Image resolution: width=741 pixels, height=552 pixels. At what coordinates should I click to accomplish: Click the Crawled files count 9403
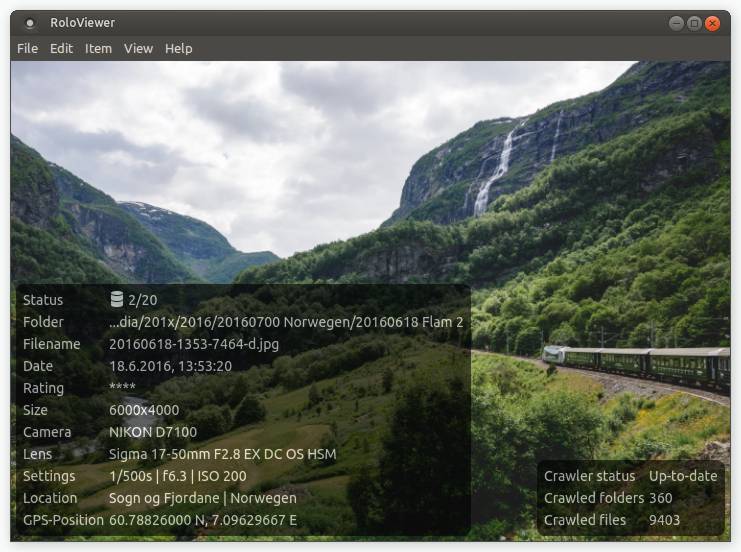point(664,520)
